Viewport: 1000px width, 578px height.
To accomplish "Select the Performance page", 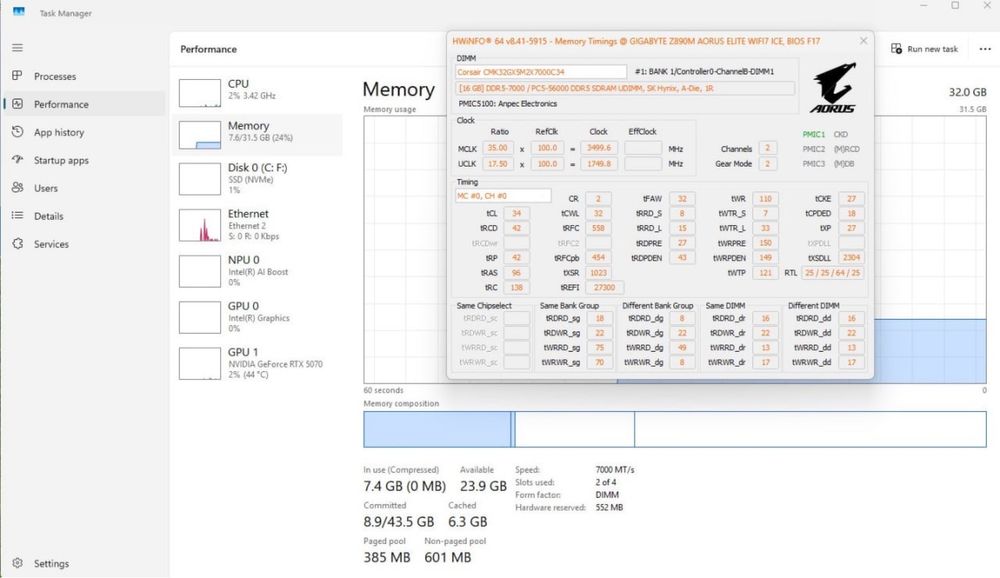I will (84, 104).
